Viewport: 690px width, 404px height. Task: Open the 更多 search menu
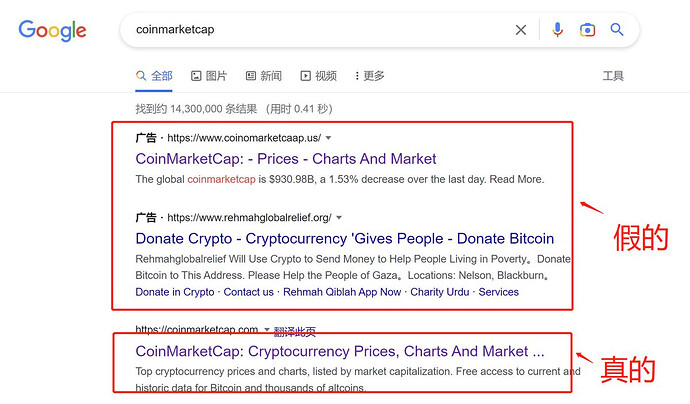click(370, 76)
